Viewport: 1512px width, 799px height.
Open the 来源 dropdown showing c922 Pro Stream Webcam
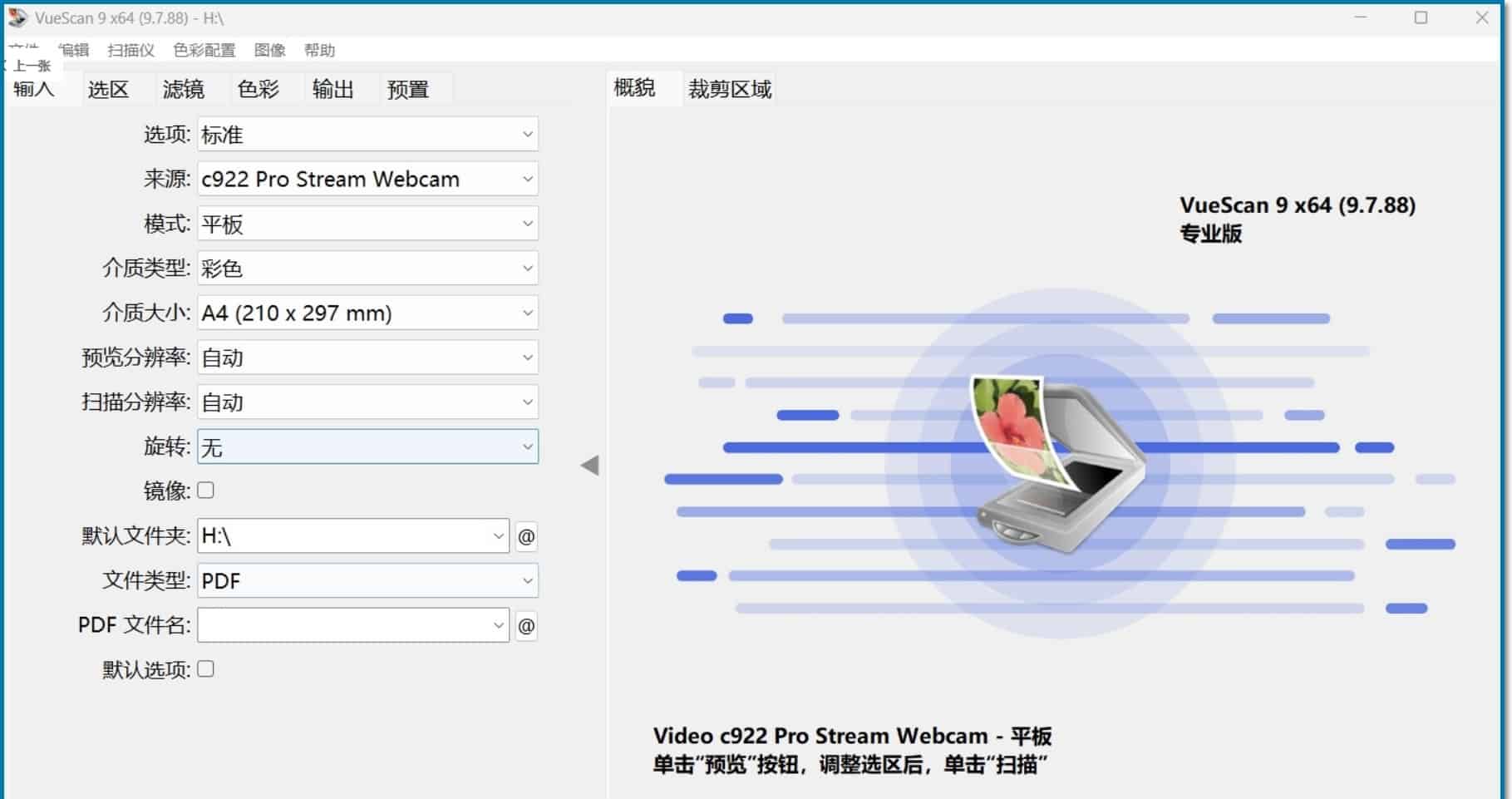[x=367, y=179]
